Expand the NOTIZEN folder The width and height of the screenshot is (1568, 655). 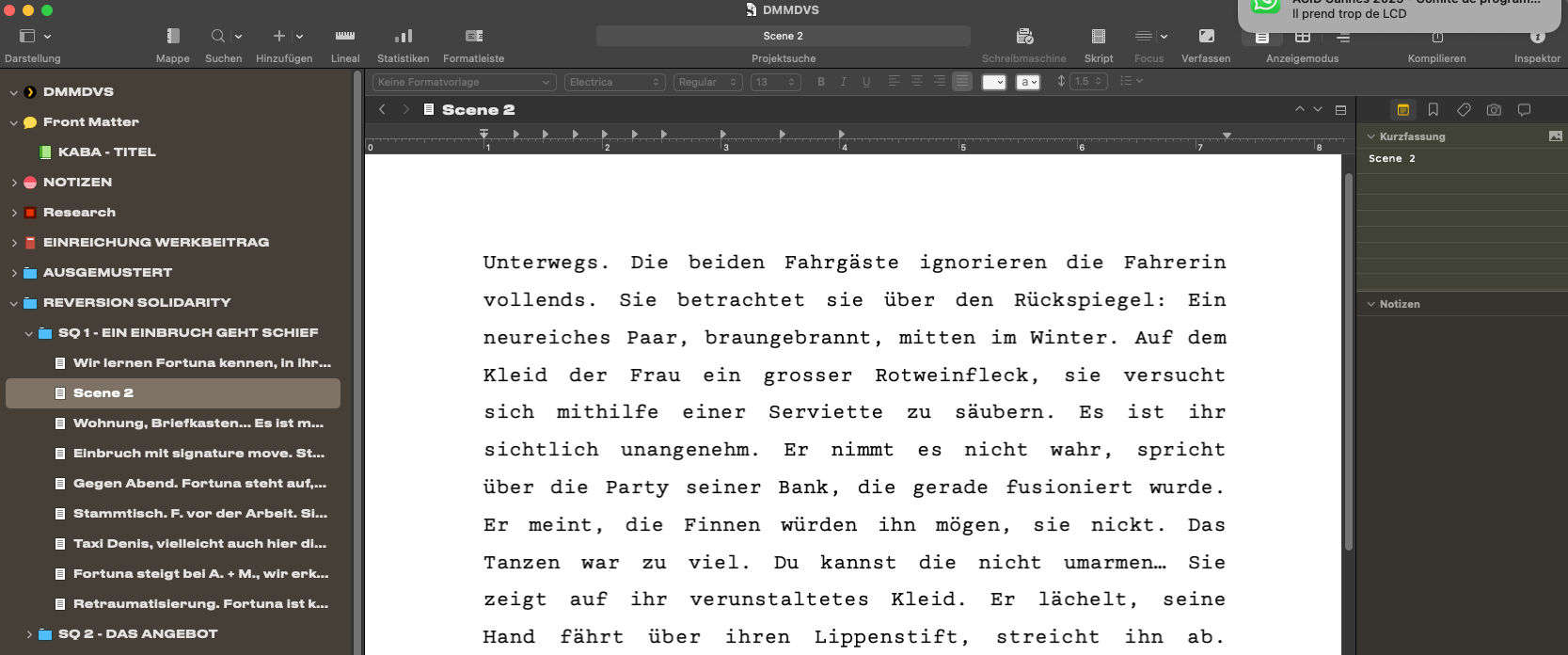14,183
